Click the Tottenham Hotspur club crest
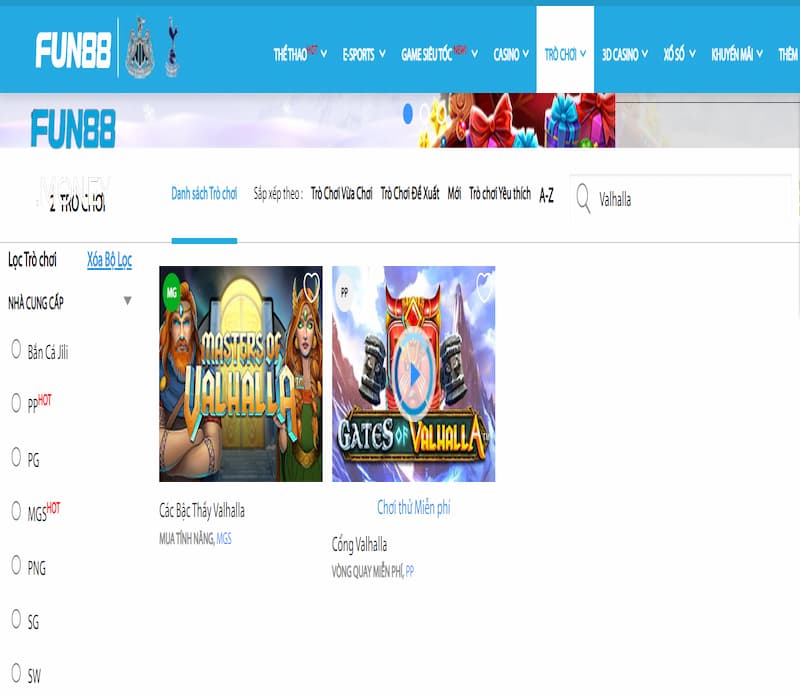This screenshot has height=697, width=800. click(171, 48)
